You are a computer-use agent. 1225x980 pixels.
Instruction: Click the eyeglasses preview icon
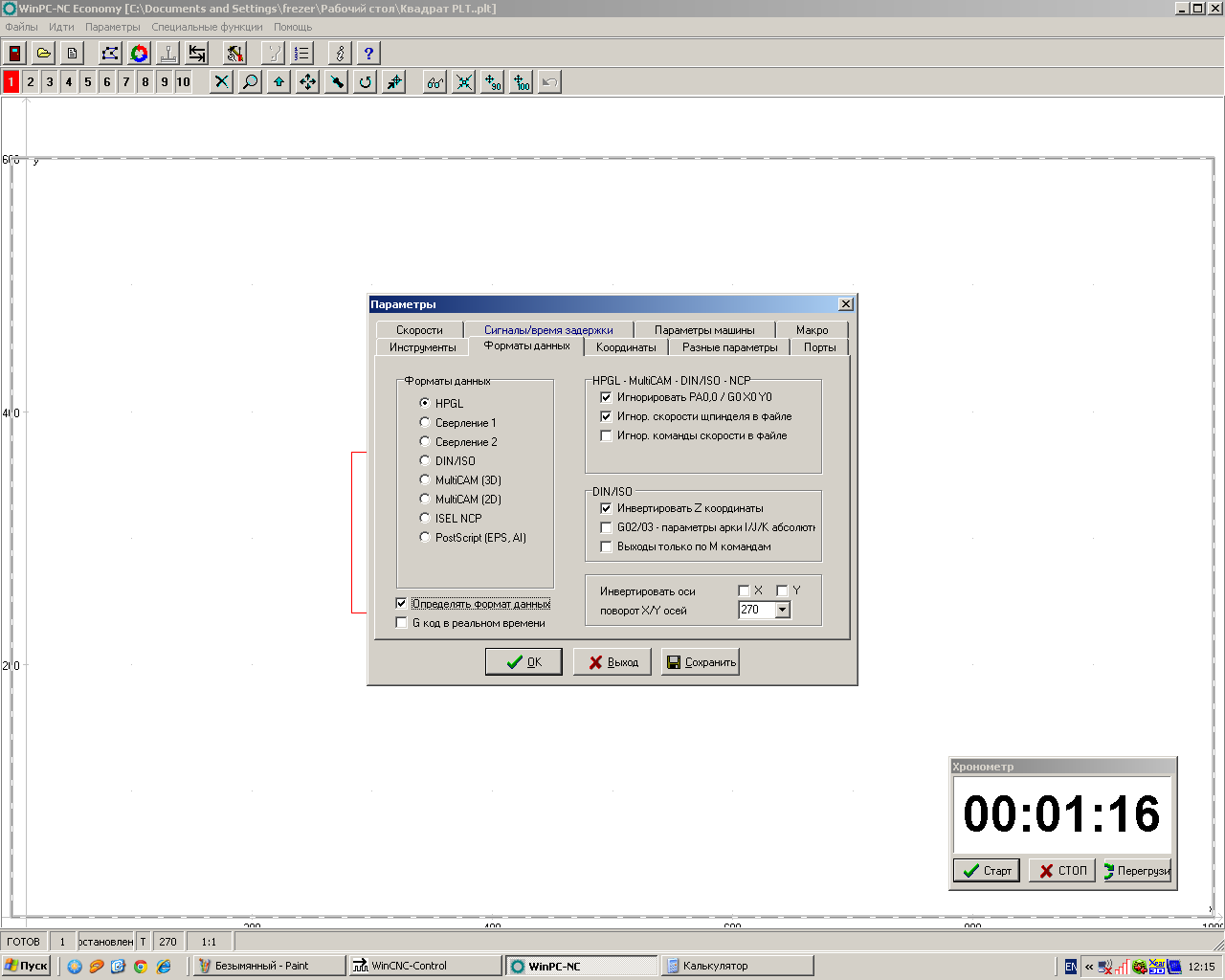click(434, 81)
